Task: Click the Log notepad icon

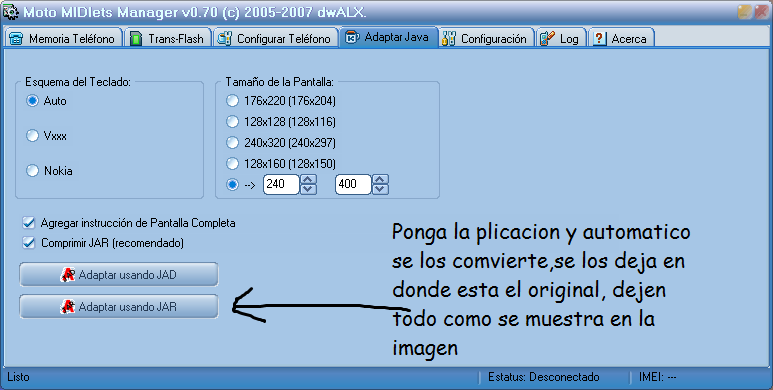Action: click(x=547, y=38)
